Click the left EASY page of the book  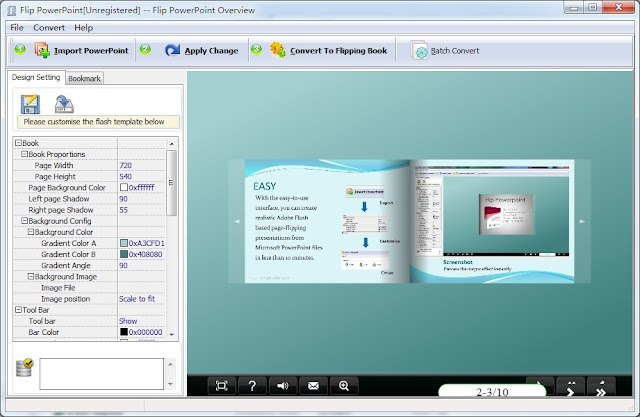[327, 221]
